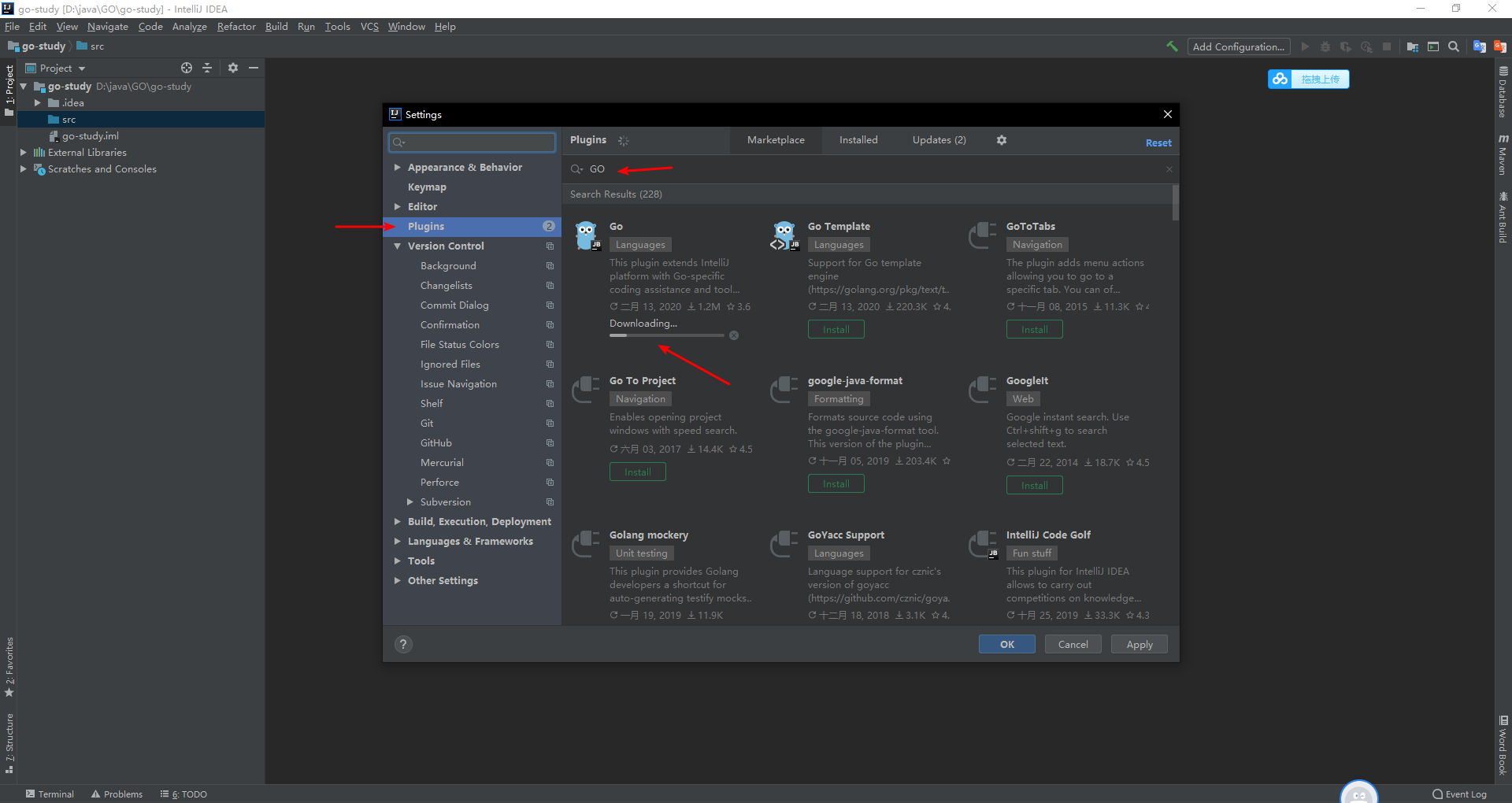Open the Maven tool window
Screen dimensions: 1512x803
(1503, 154)
